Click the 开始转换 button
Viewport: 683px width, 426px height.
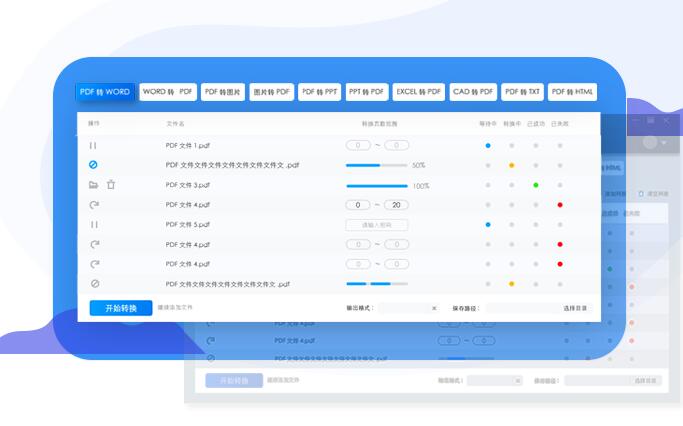click(120, 308)
